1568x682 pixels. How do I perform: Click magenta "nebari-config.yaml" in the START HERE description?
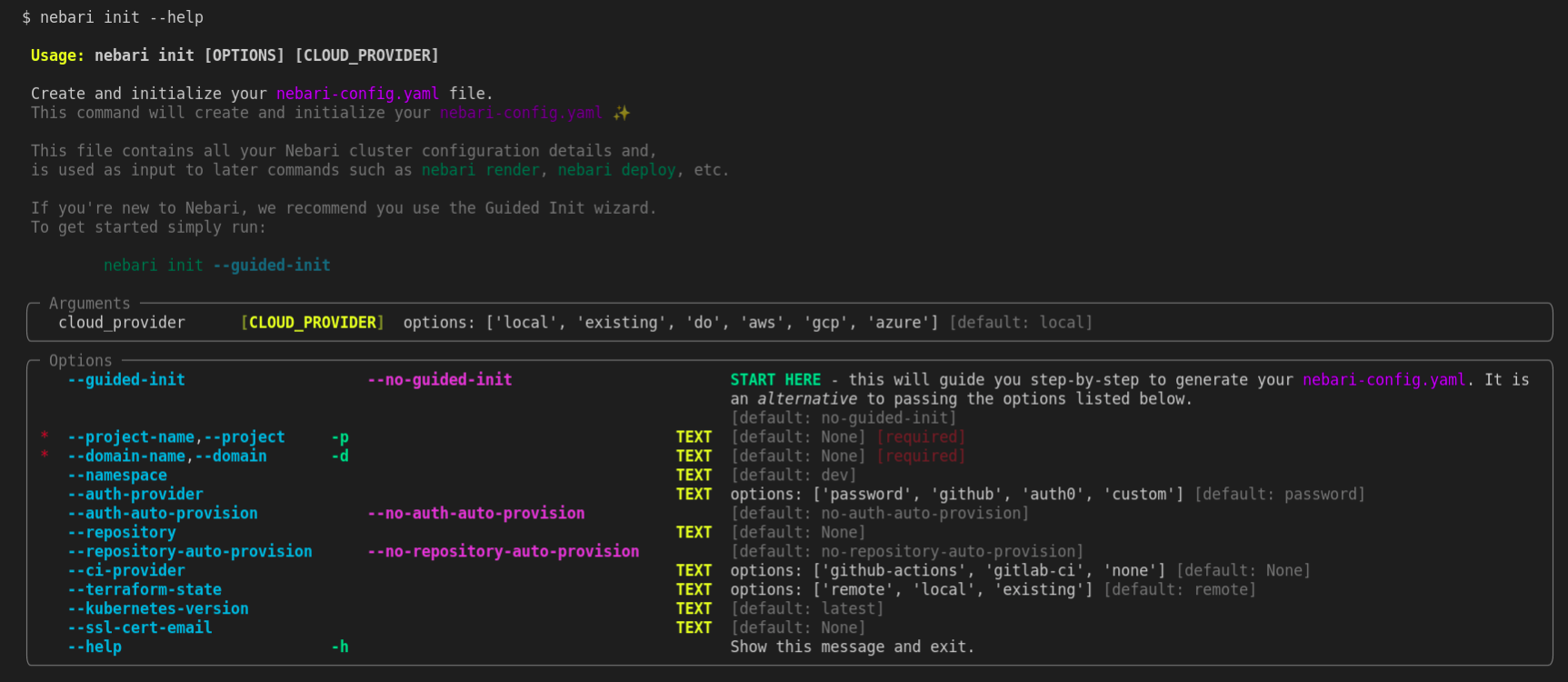1384,380
